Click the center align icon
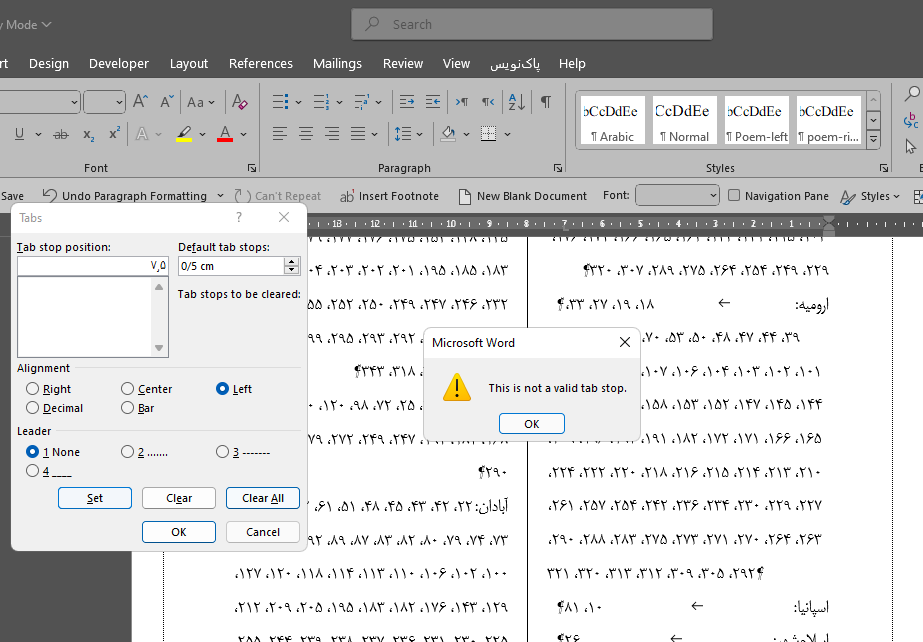This screenshot has height=642, width=923. coord(304,134)
